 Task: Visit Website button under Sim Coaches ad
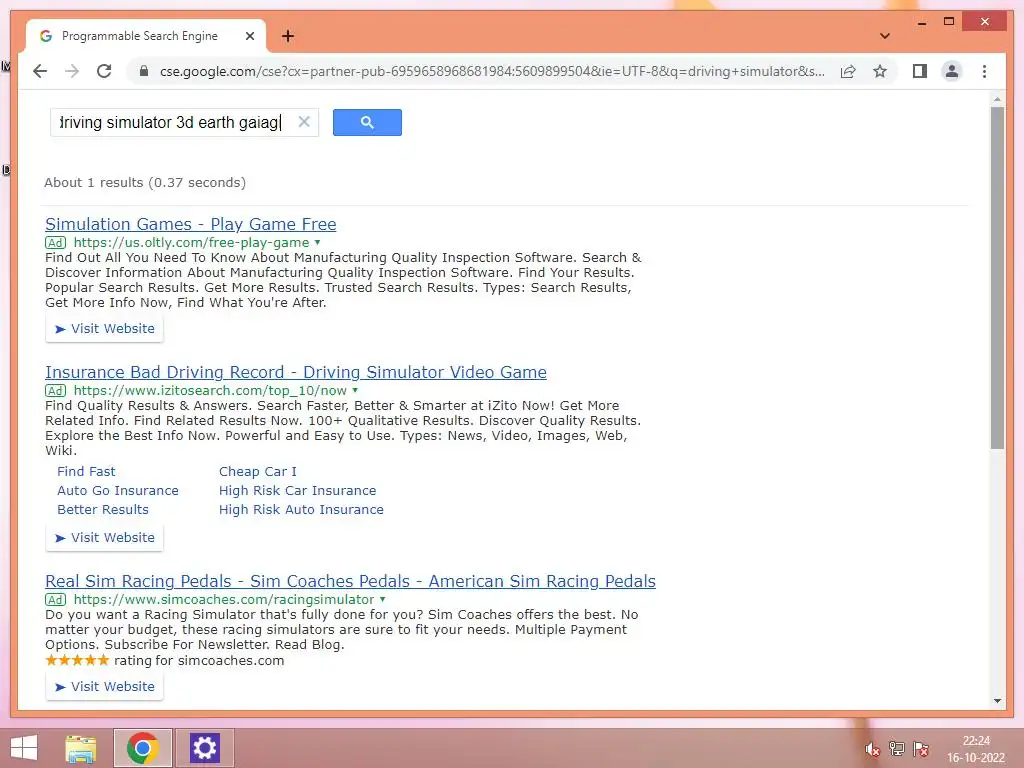click(x=104, y=686)
